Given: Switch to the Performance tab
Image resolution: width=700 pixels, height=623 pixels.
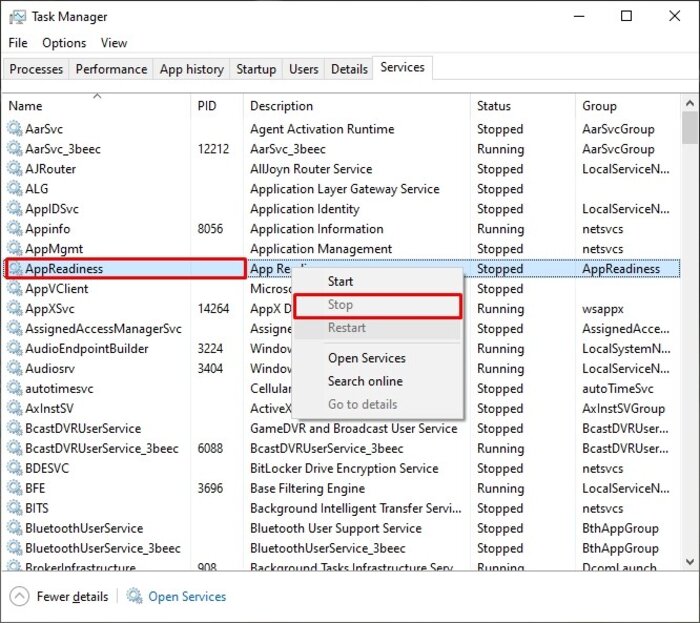Looking at the screenshot, I should [x=111, y=69].
